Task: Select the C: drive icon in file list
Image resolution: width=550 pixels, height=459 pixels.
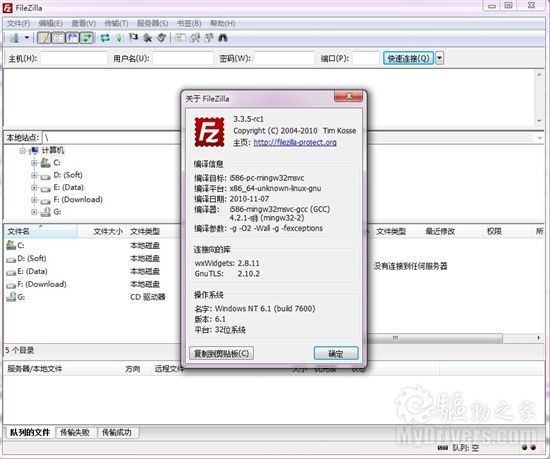Action: (x=11, y=245)
